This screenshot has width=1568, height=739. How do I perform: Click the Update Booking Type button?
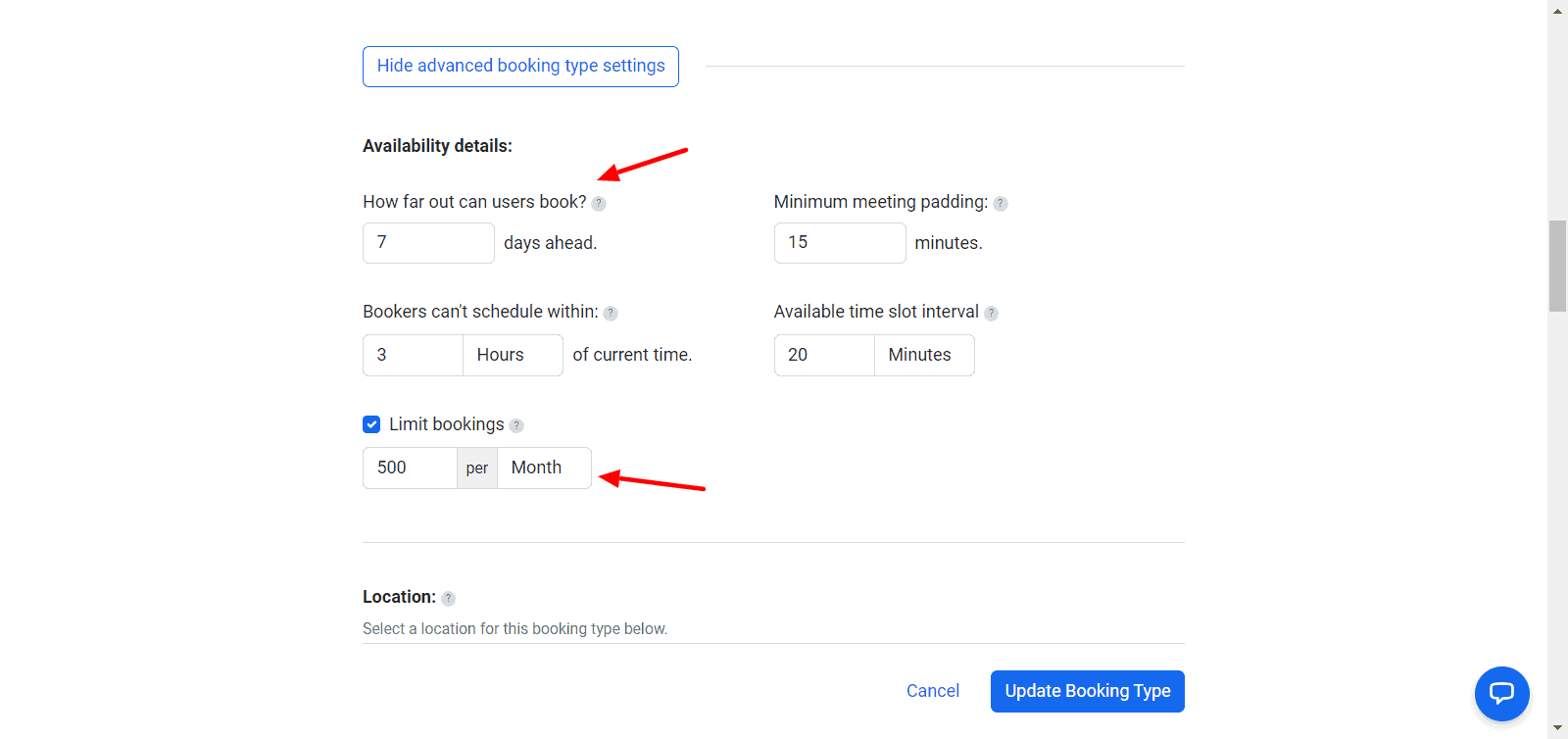[1087, 691]
